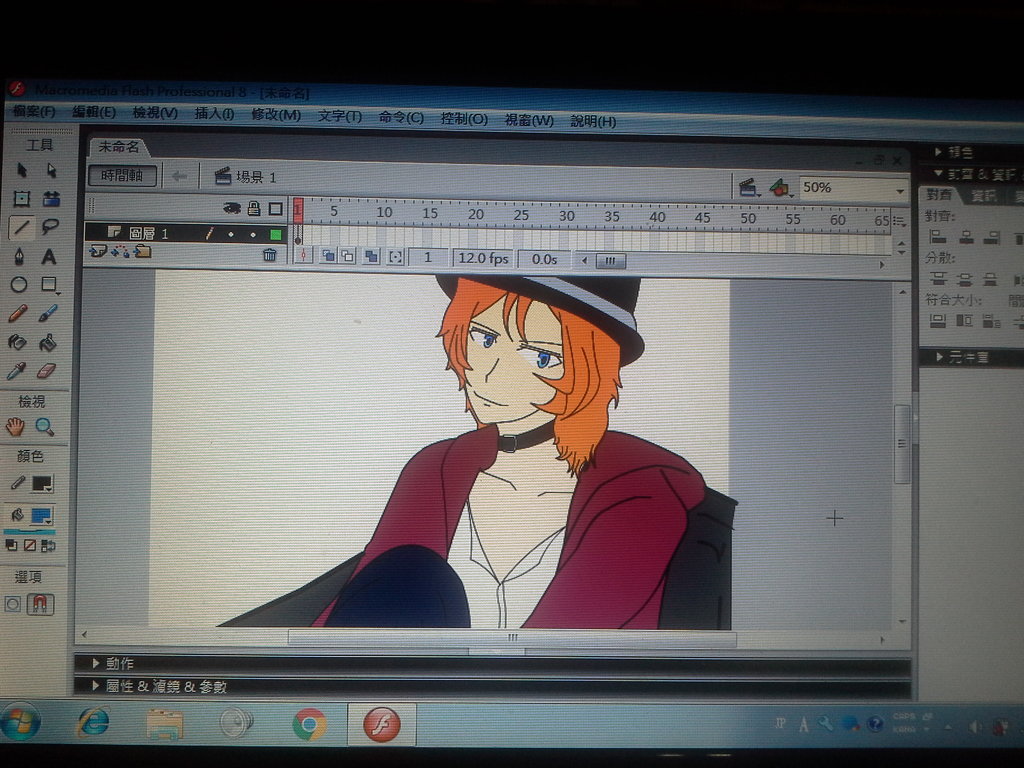
Task: Click the Black and White colors button
Action: [x=11, y=545]
